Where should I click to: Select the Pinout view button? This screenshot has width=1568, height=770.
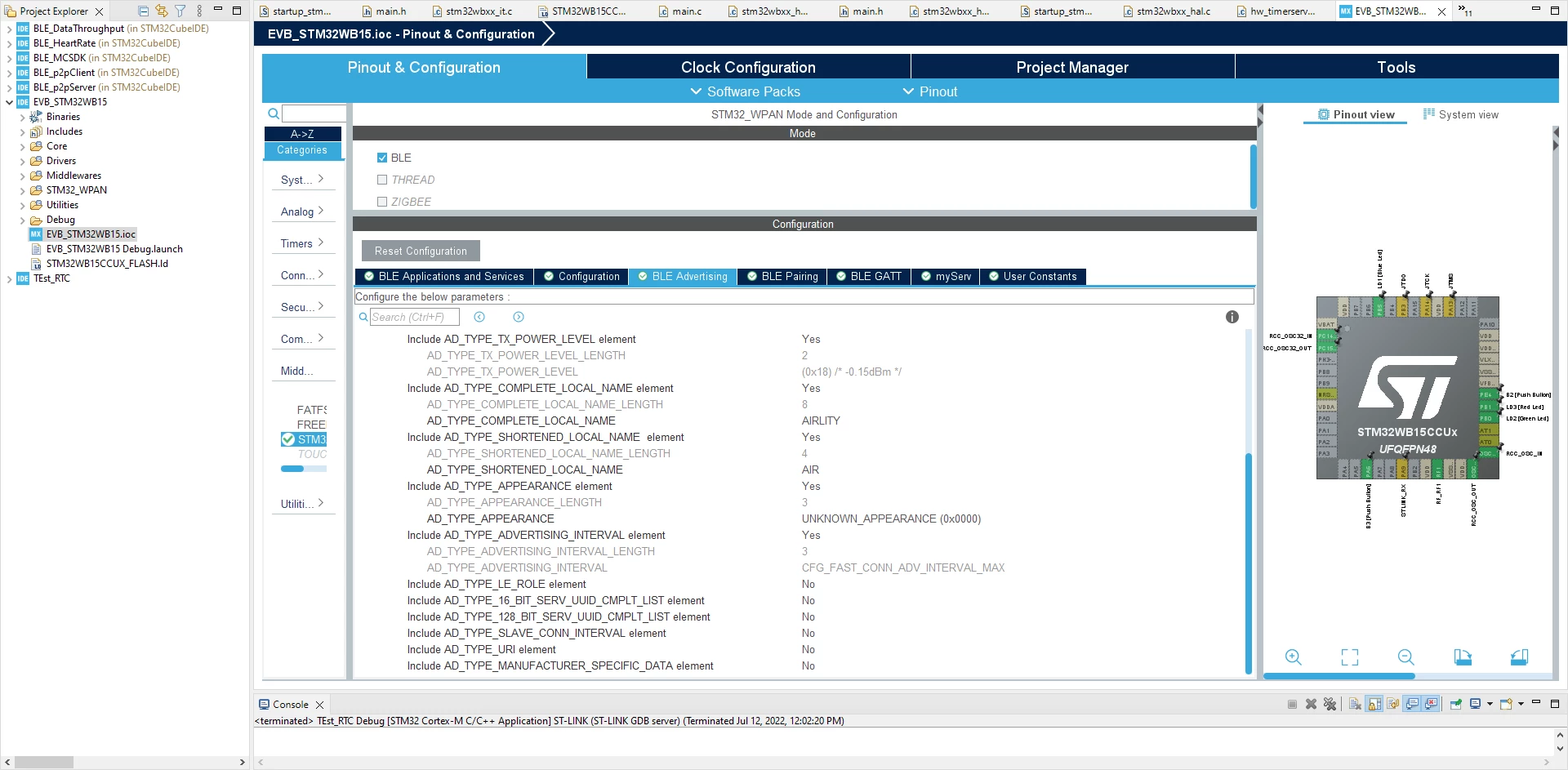(1356, 114)
